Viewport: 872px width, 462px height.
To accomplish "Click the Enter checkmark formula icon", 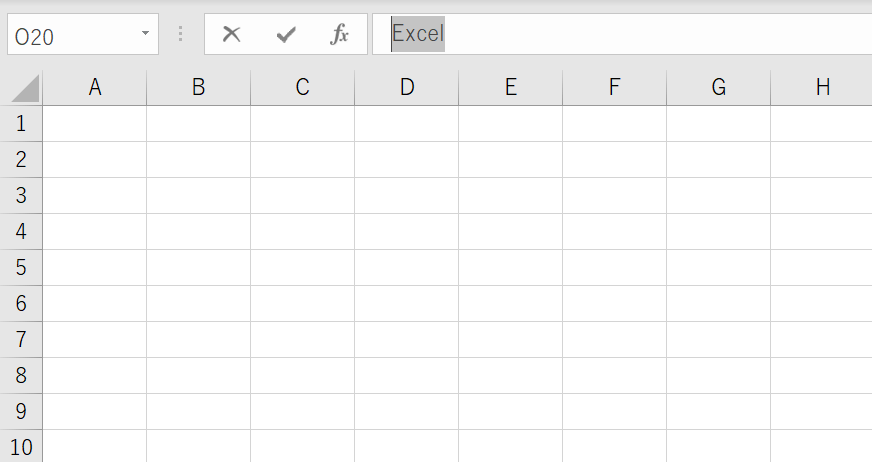I will pyautogui.click(x=286, y=34).
